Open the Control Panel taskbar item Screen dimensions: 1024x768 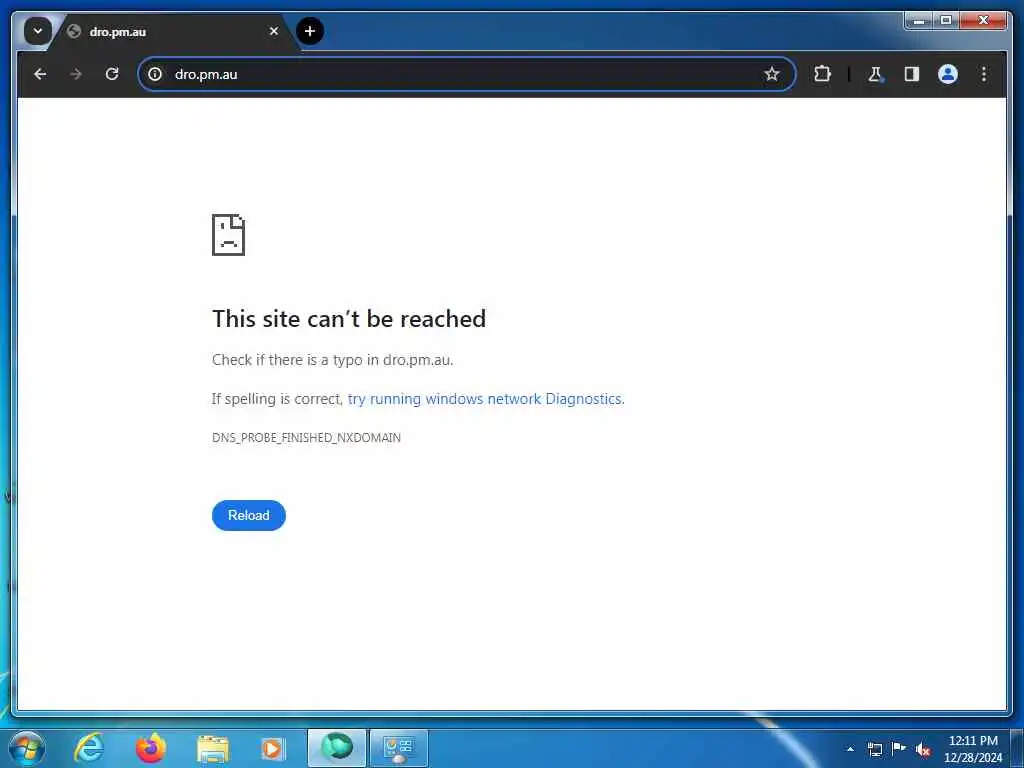point(399,748)
